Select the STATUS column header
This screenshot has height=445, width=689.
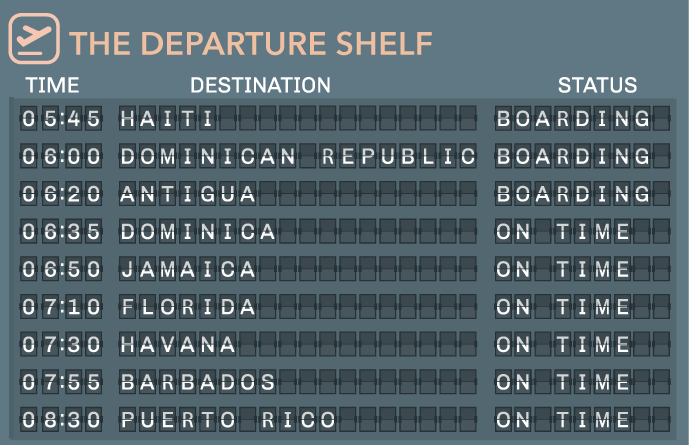(x=597, y=85)
